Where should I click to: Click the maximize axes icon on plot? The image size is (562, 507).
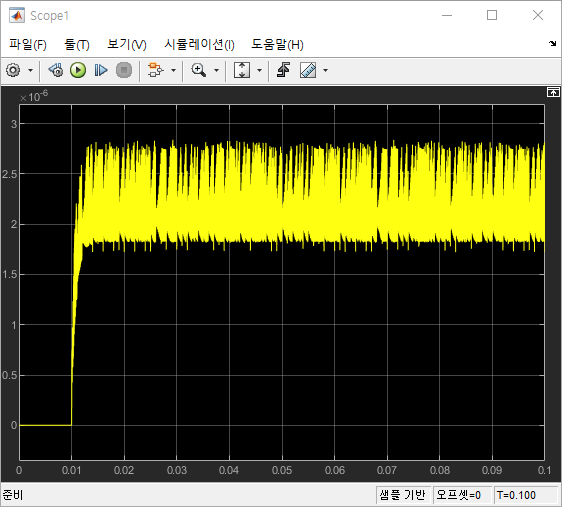coord(553,92)
